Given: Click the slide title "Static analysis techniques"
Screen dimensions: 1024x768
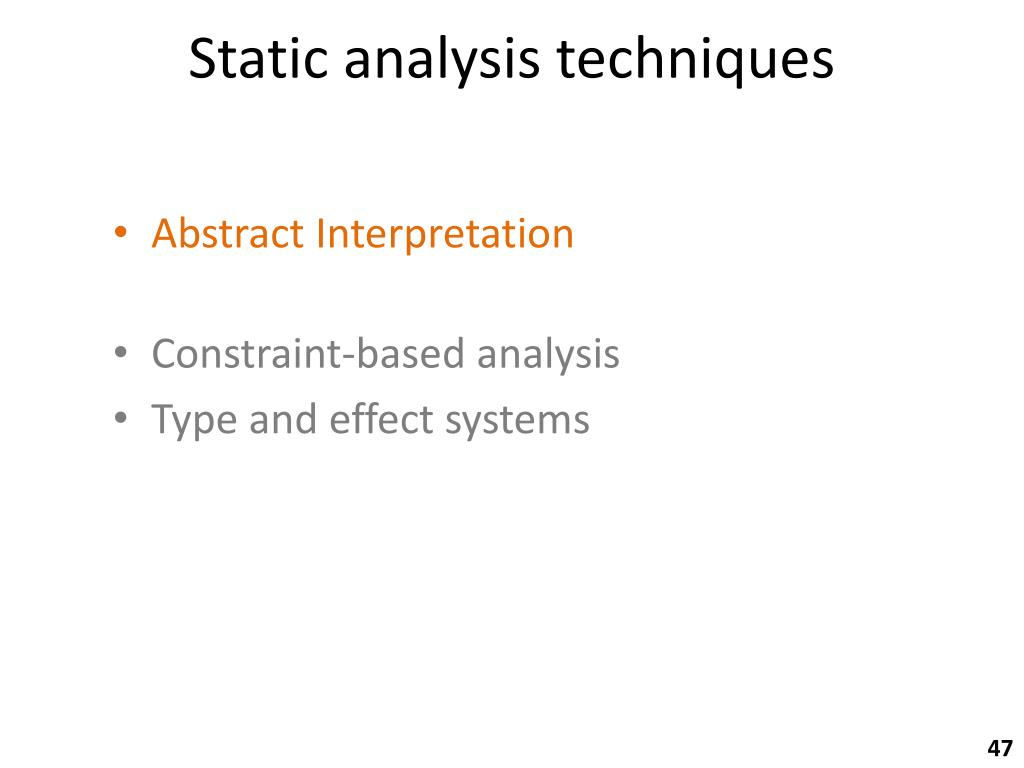Looking at the screenshot, I should [511, 60].
